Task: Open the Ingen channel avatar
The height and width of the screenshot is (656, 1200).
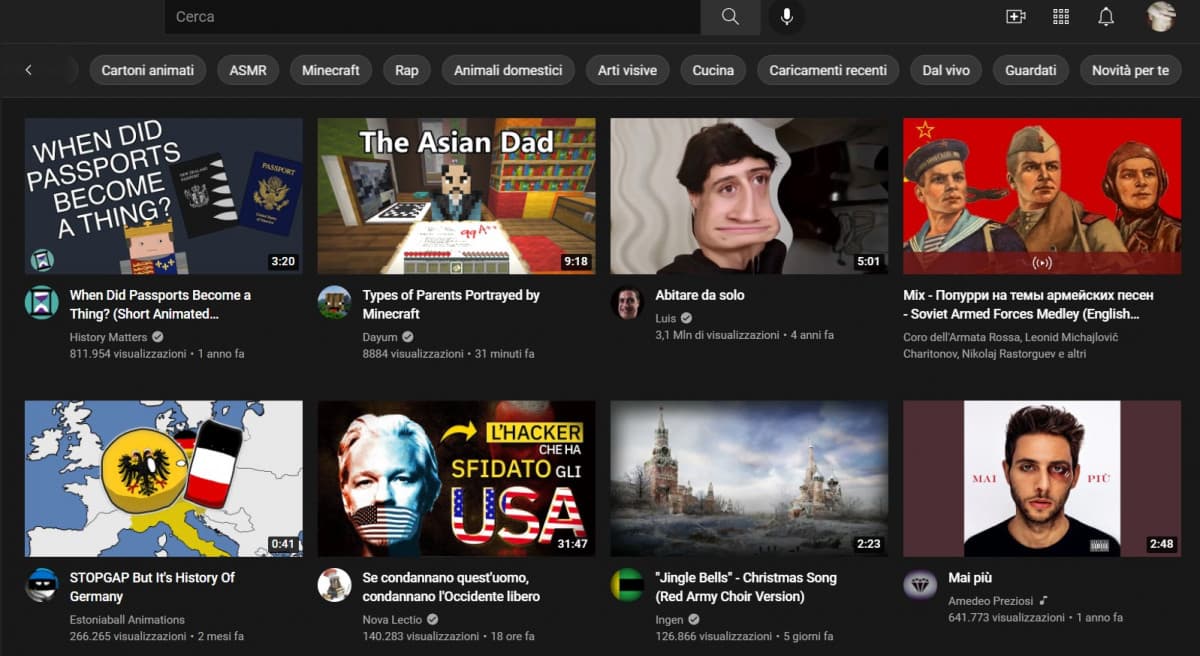Action: 627,584
